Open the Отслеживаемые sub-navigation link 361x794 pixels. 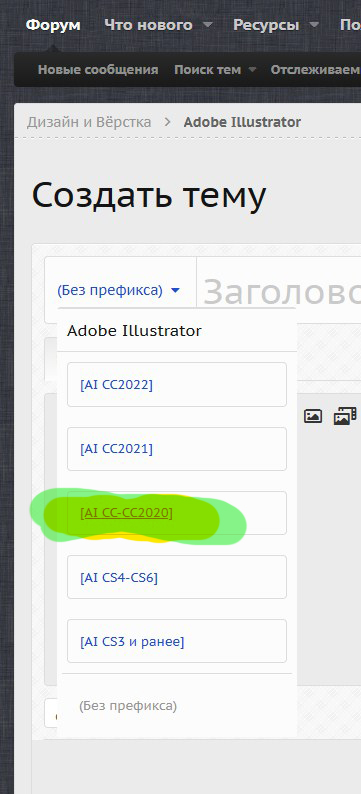point(315,69)
